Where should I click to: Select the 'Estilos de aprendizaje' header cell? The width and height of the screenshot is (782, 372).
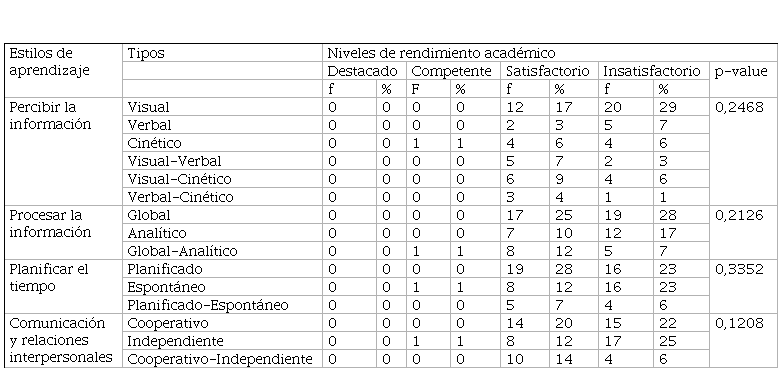click(63, 71)
